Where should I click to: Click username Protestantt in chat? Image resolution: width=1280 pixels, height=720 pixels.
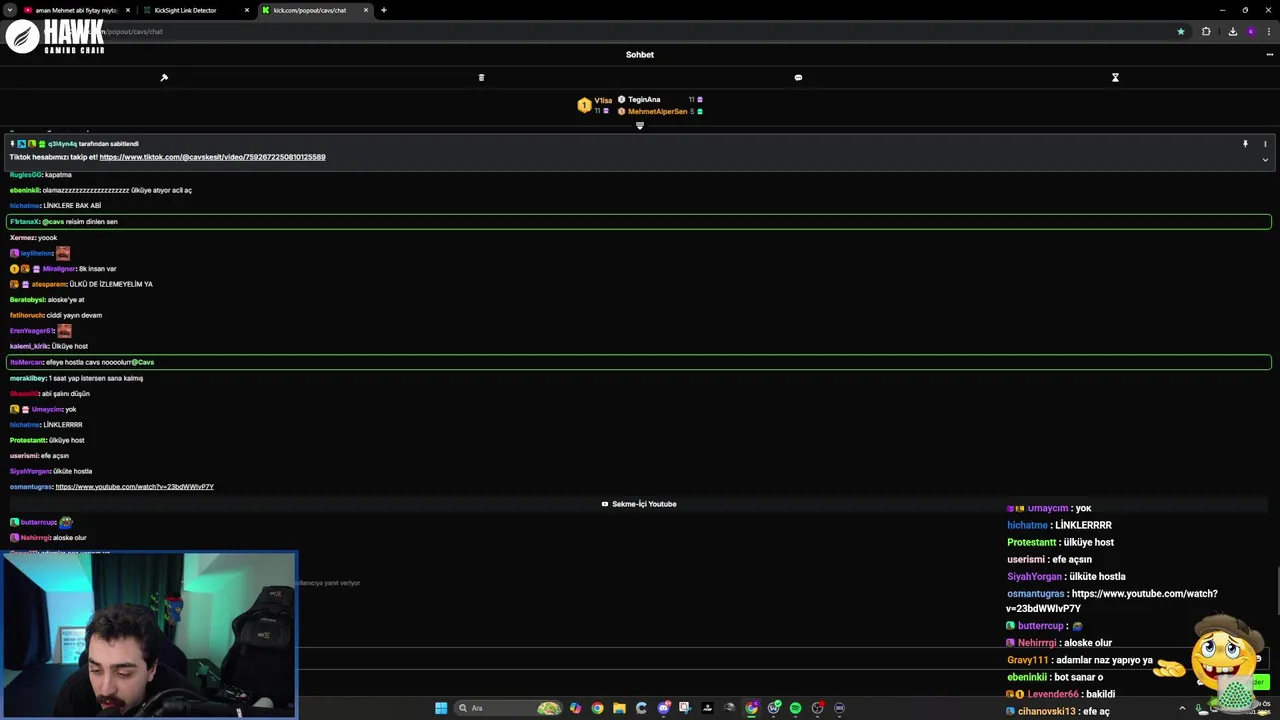(28, 440)
